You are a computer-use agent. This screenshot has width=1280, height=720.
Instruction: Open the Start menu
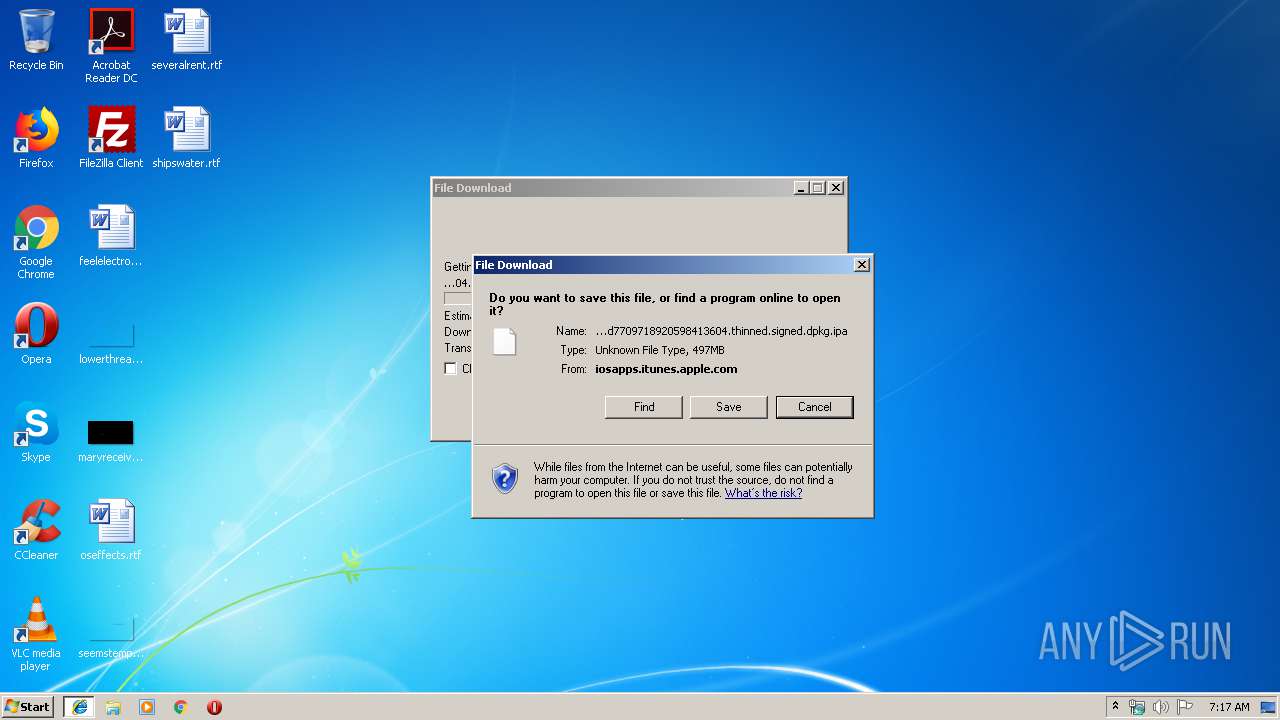point(28,707)
